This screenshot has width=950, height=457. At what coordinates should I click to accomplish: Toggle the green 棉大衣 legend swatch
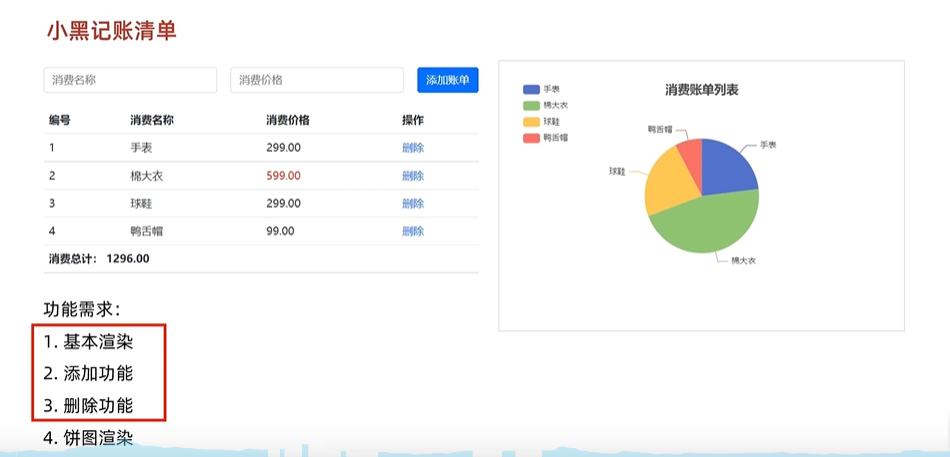[x=531, y=105]
